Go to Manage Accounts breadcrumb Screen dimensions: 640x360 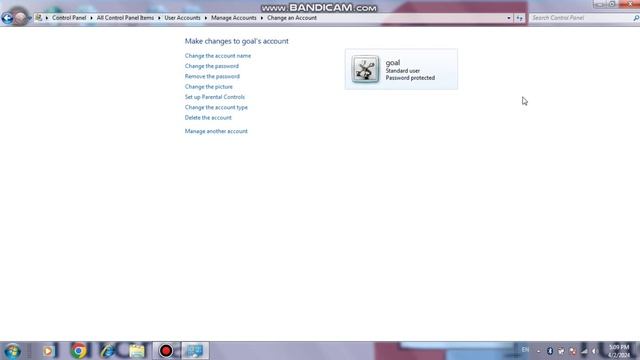click(x=233, y=18)
